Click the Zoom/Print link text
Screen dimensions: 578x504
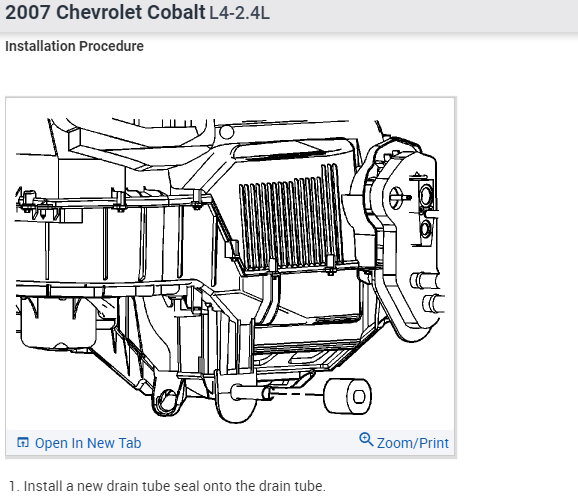click(412, 443)
